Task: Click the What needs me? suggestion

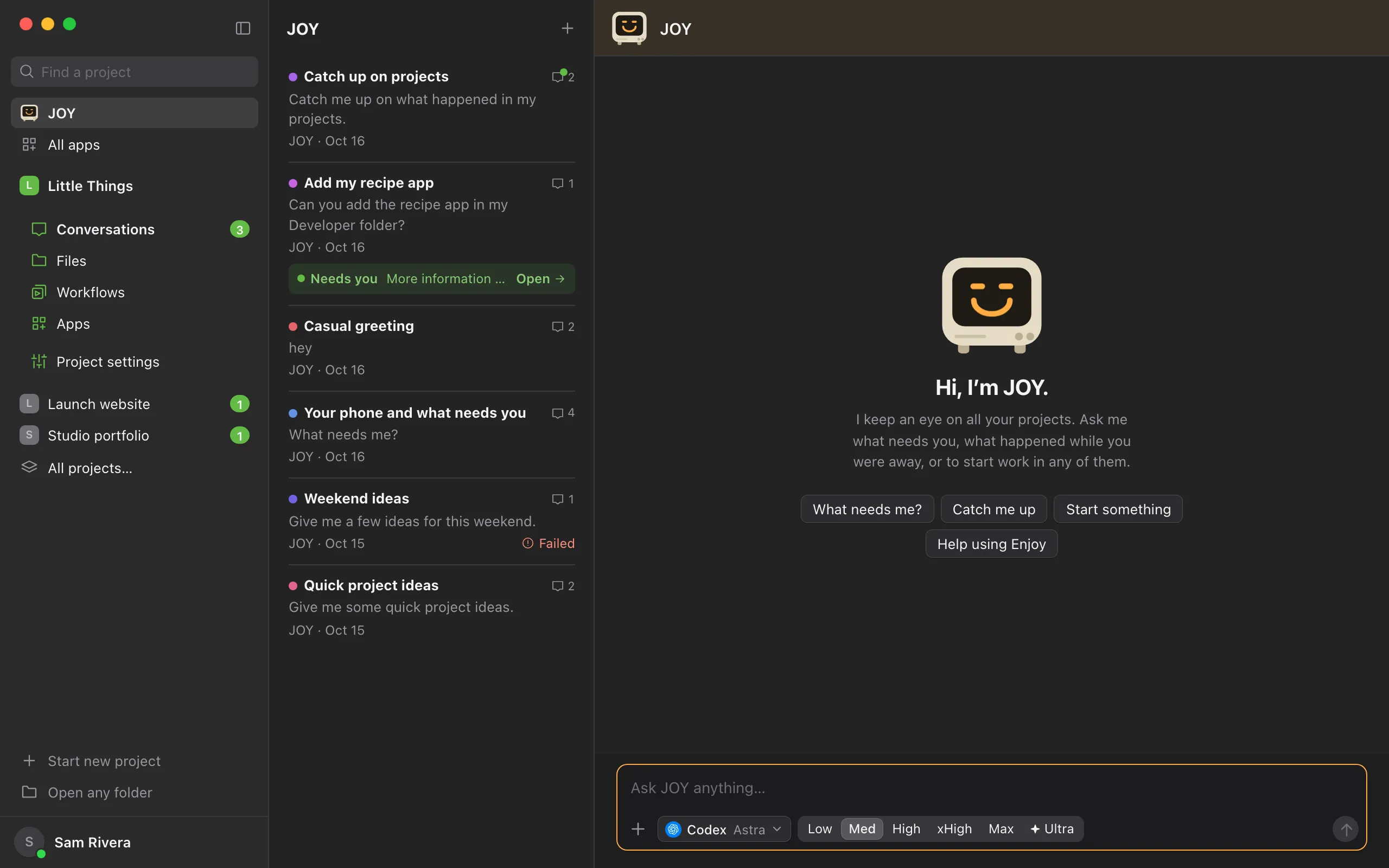Action: click(x=866, y=509)
